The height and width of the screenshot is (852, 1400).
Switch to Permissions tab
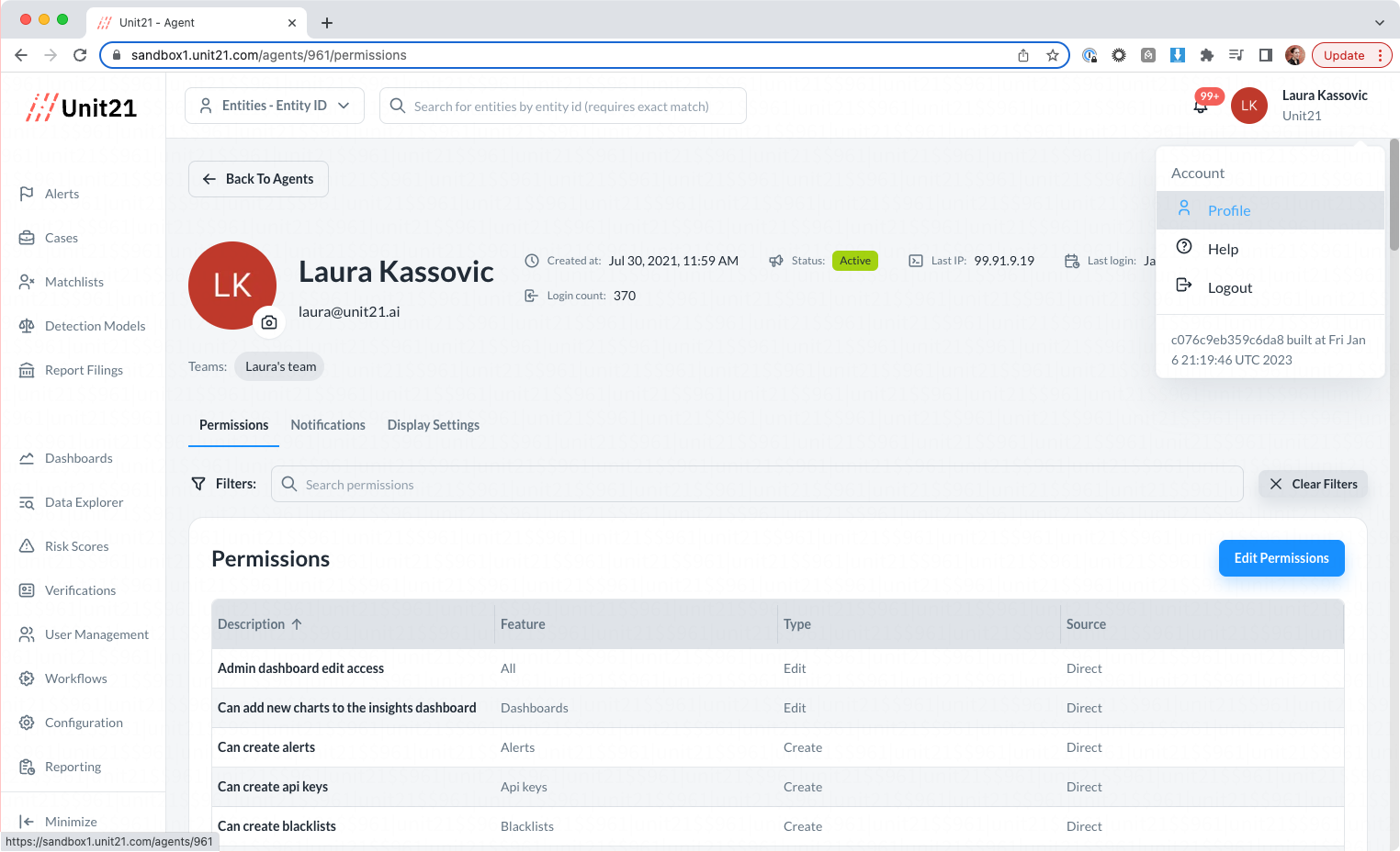(x=233, y=425)
